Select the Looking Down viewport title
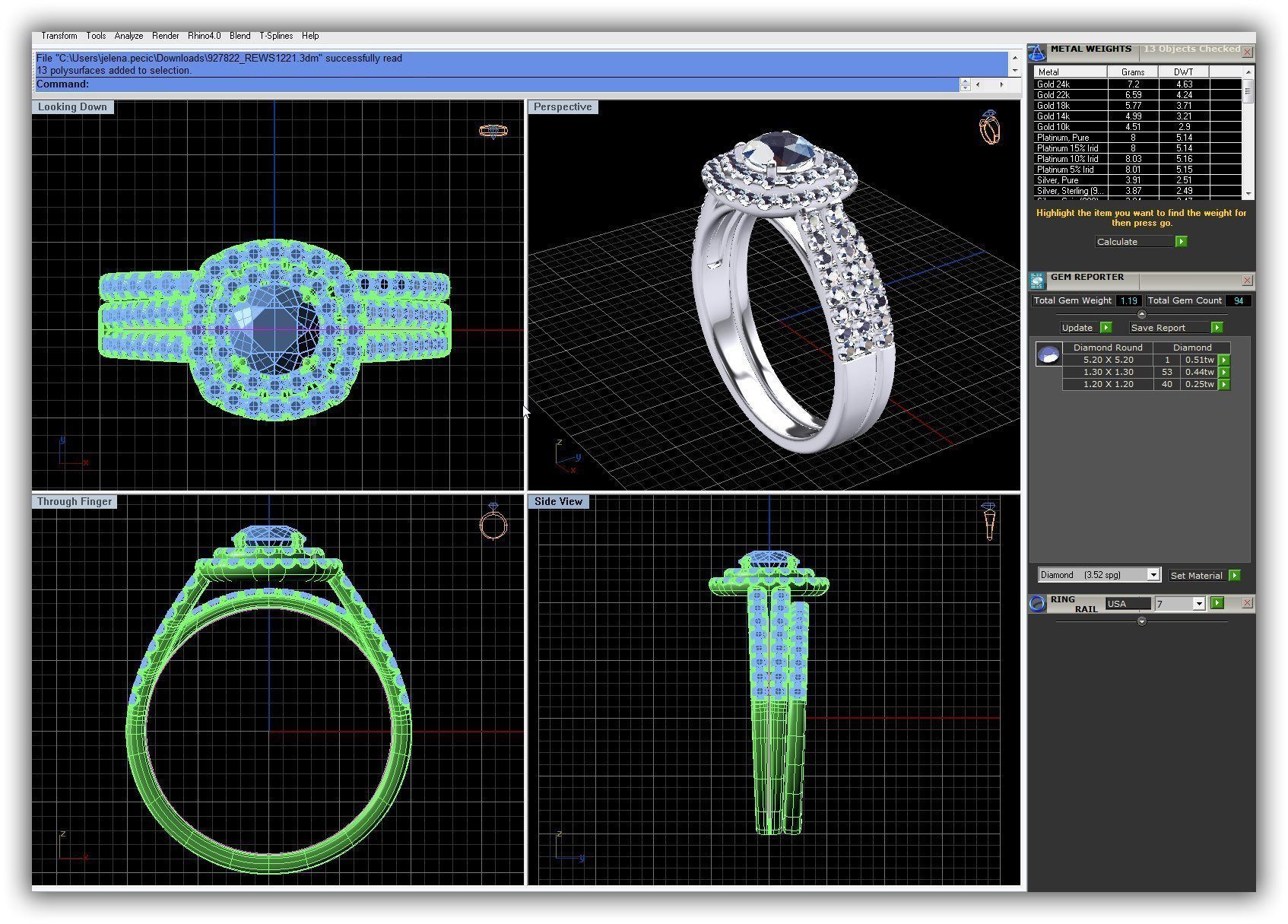This screenshot has width=1288, height=924. click(72, 106)
